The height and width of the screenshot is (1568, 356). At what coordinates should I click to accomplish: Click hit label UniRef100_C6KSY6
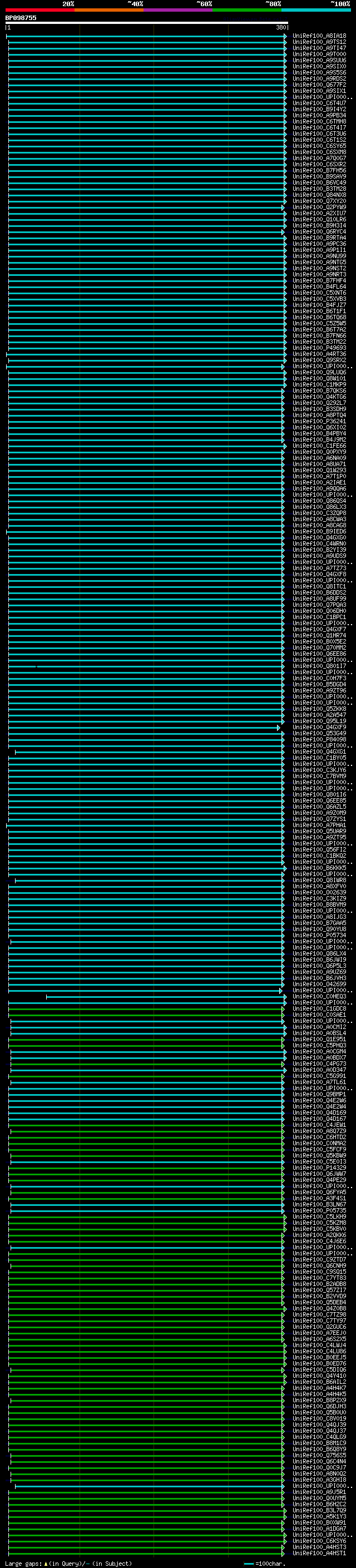coord(319,1540)
